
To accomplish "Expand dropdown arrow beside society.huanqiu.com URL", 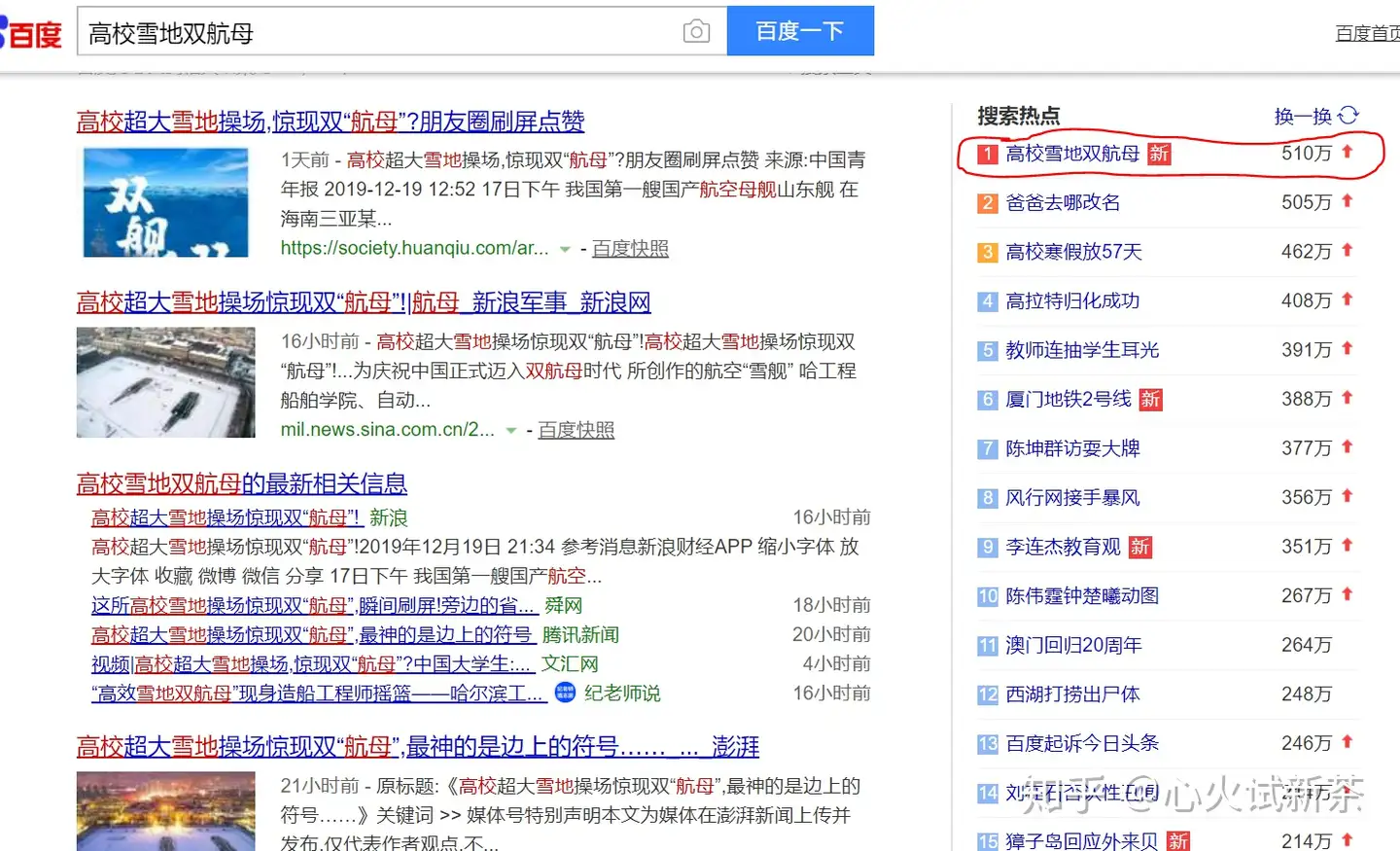I will [x=565, y=249].
